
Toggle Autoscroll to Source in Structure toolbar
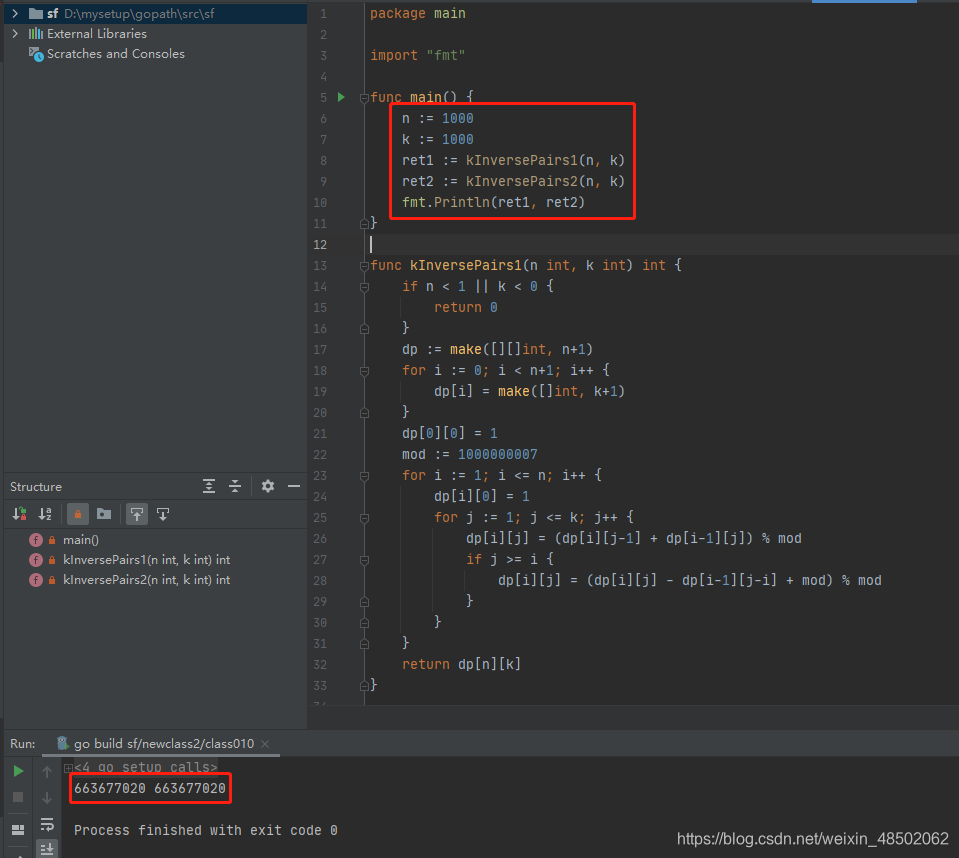(137, 514)
